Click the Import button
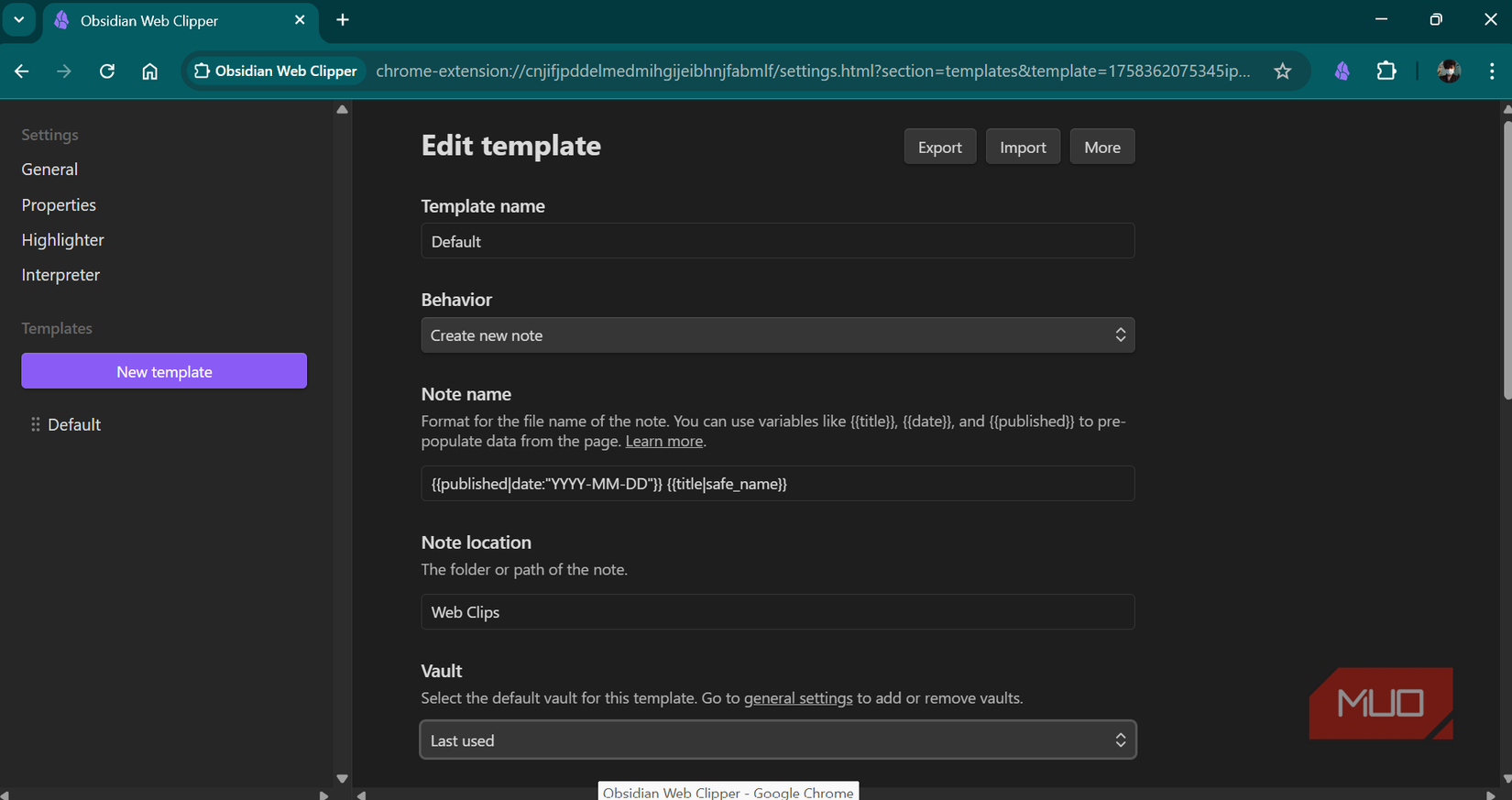Image resolution: width=1512 pixels, height=800 pixels. tap(1023, 147)
